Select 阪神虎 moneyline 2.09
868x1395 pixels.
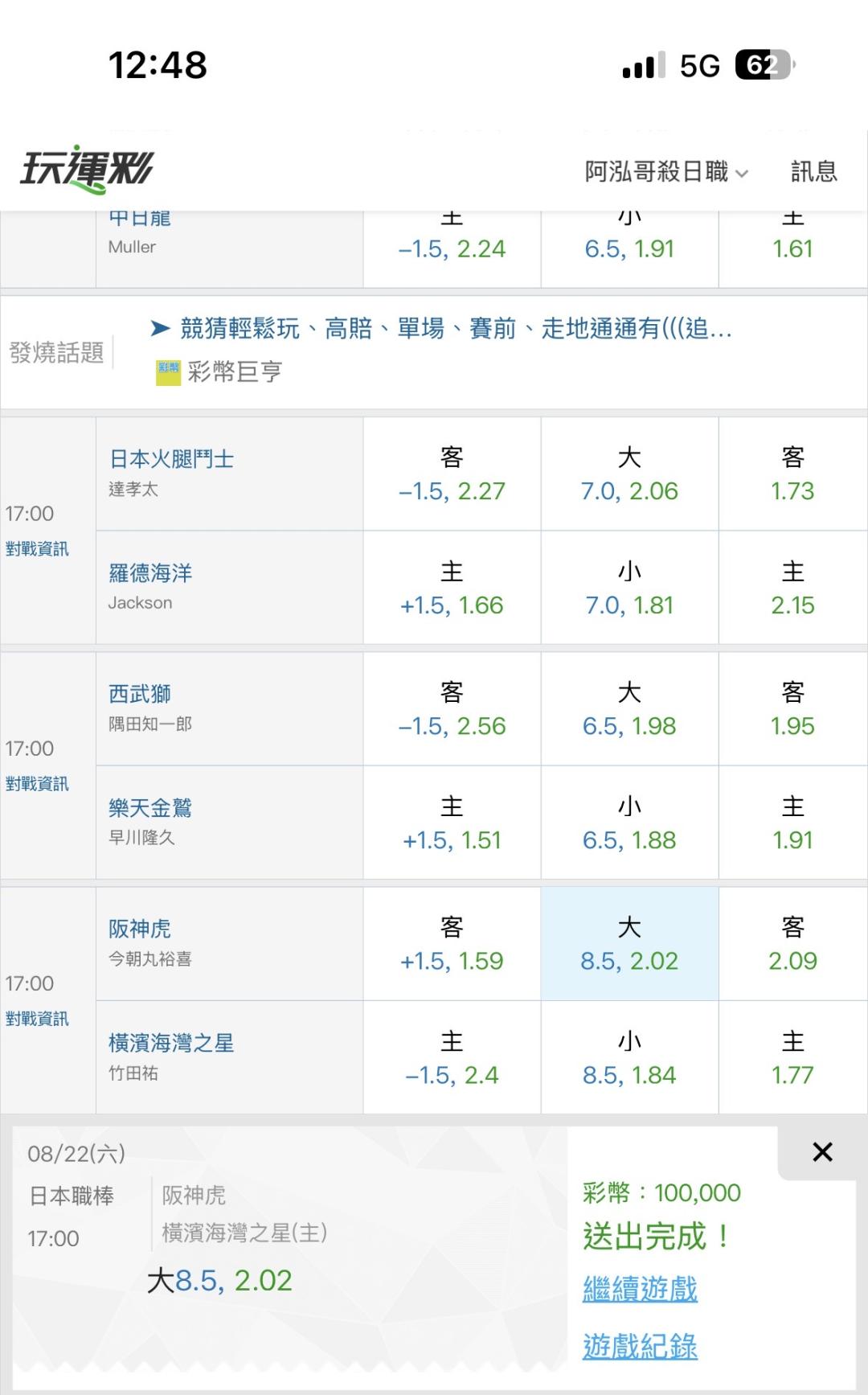pyautogui.click(x=793, y=943)
